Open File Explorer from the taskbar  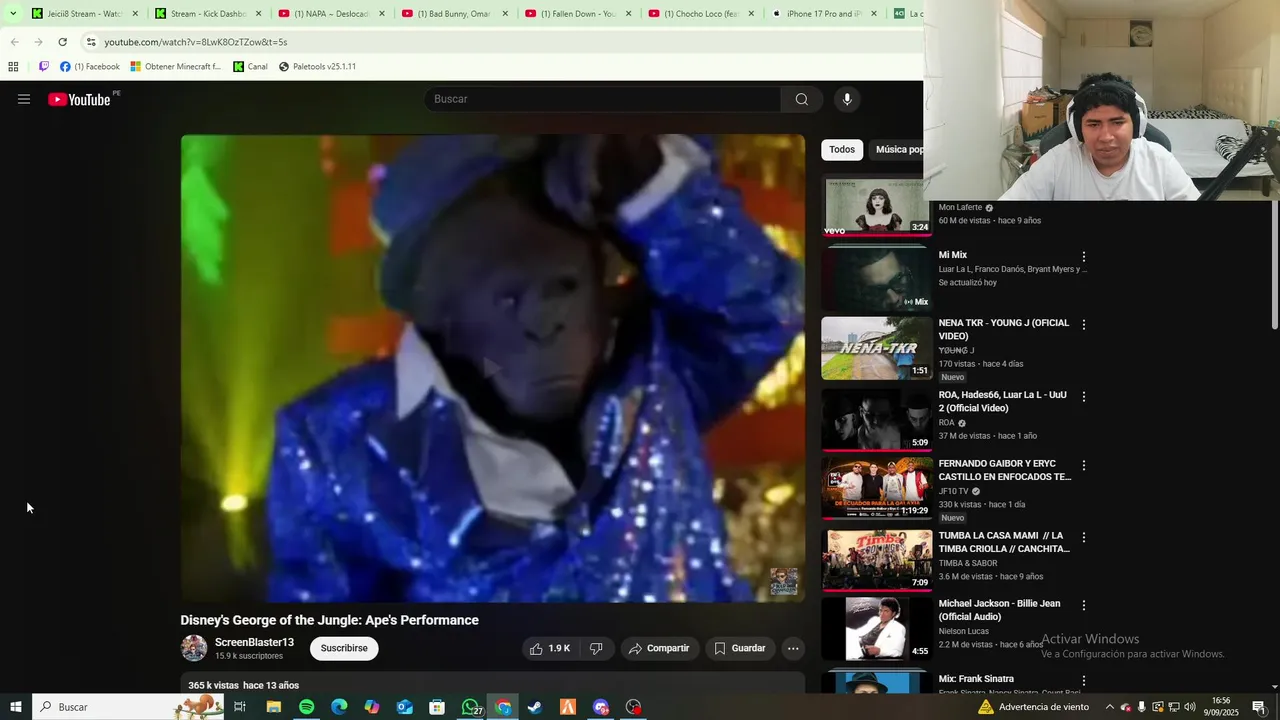tap(273, 707)
